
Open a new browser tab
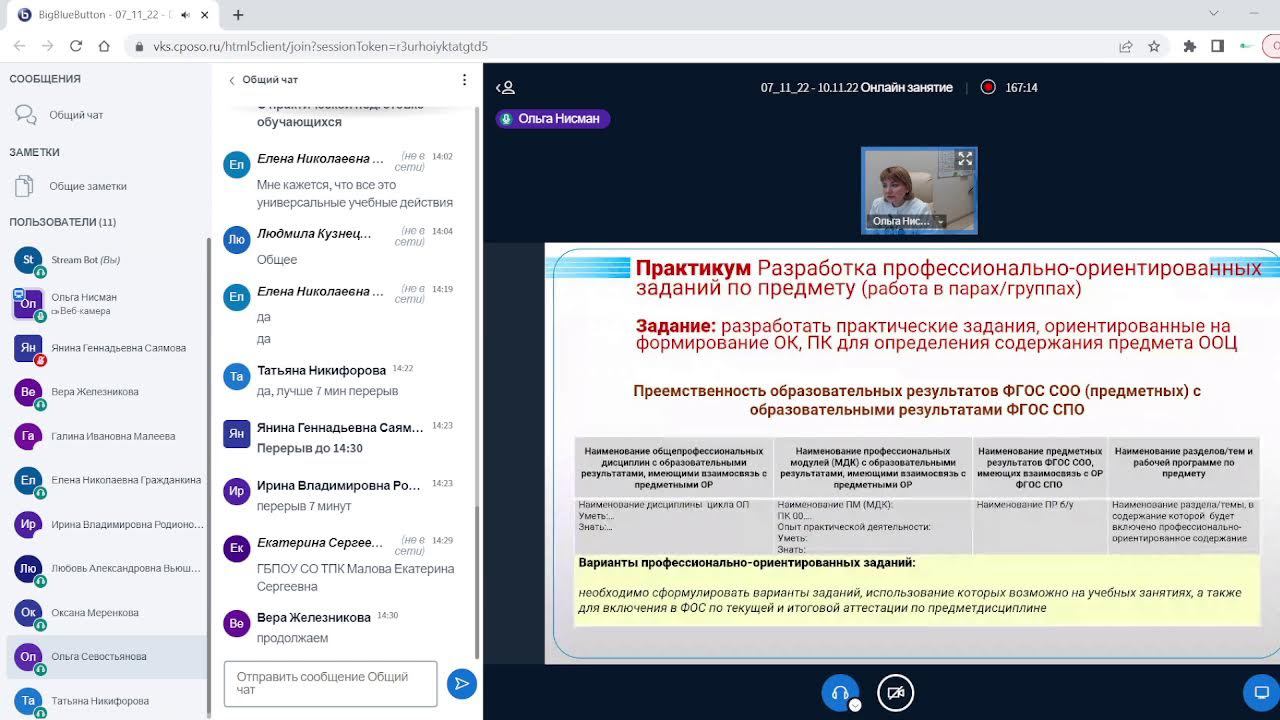click(x=238, y=15)
